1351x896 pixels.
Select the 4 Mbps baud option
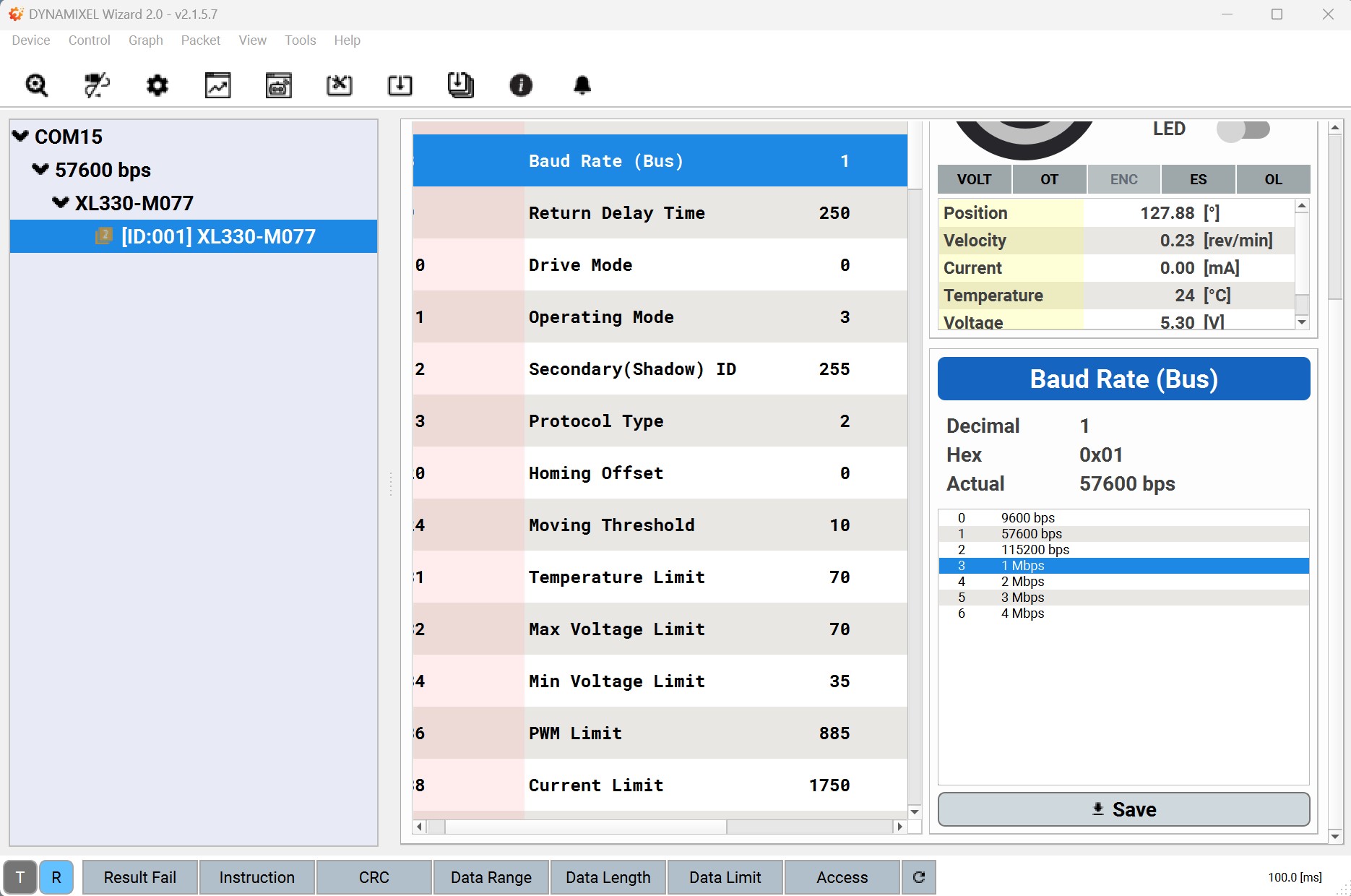[1124, 613]
